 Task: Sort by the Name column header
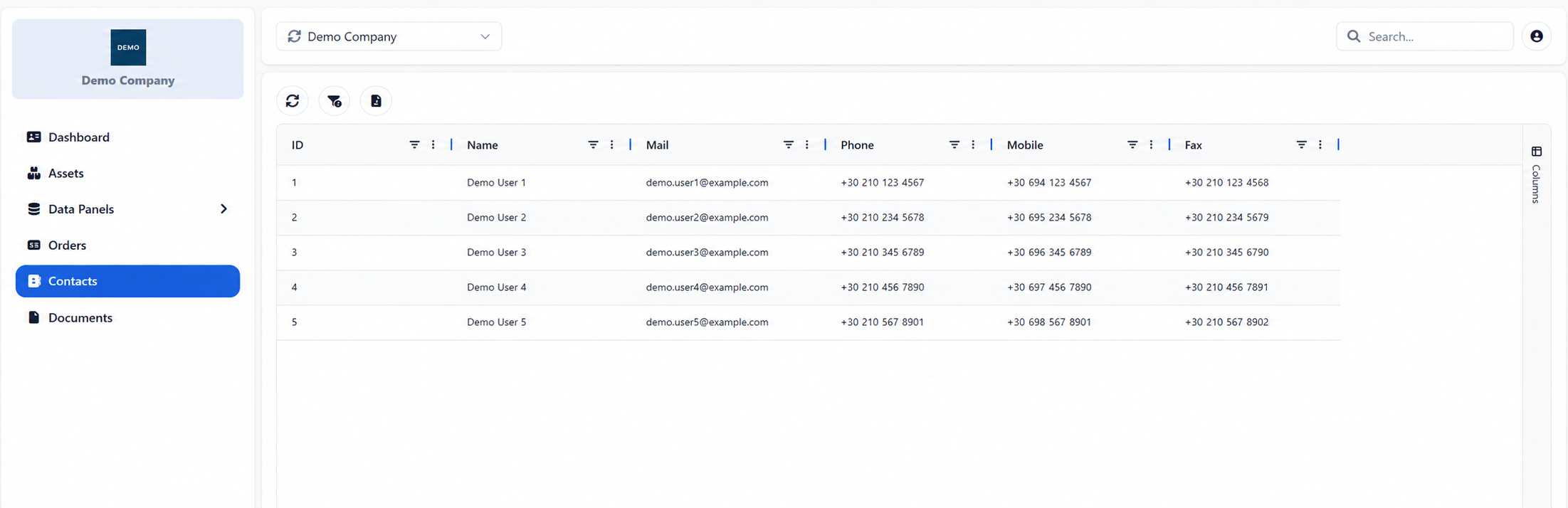[483, 145]
